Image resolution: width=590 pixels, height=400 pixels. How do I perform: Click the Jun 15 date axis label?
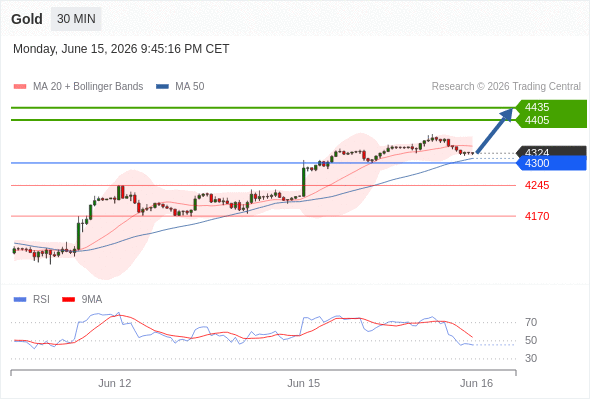coord(304,383)
